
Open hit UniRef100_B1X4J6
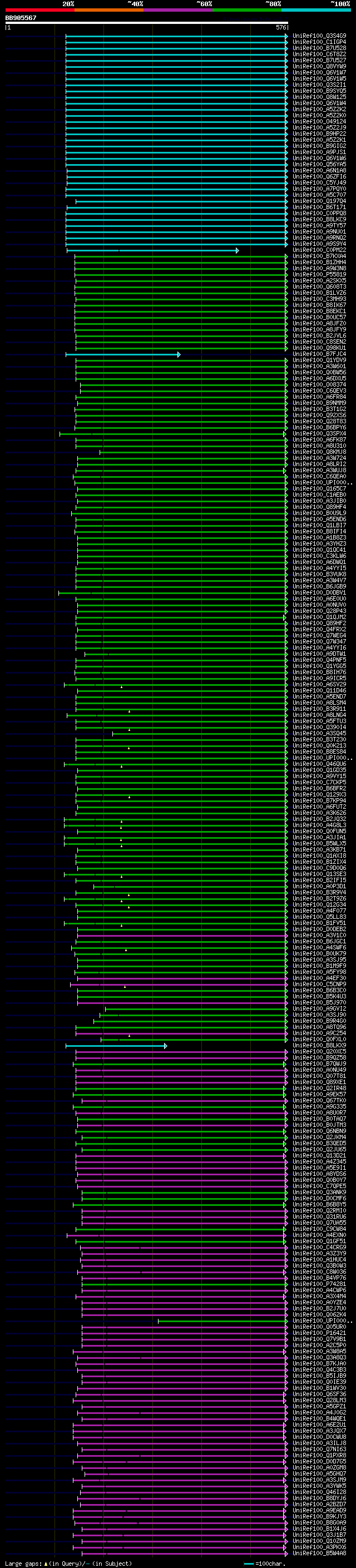[319, 1529]
